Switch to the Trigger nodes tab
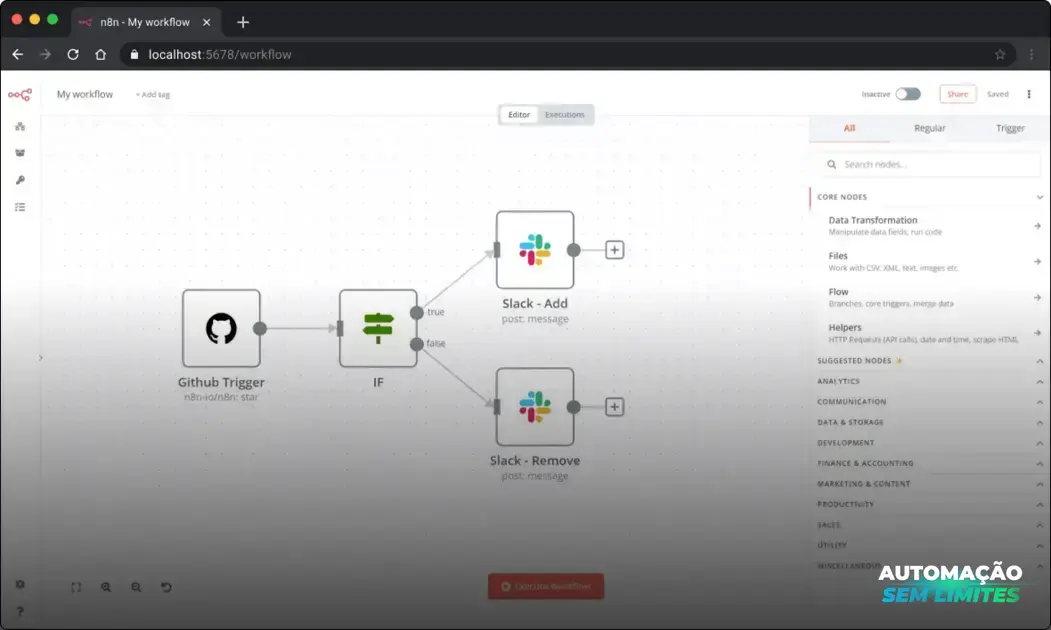 [x=1010, y=128]
